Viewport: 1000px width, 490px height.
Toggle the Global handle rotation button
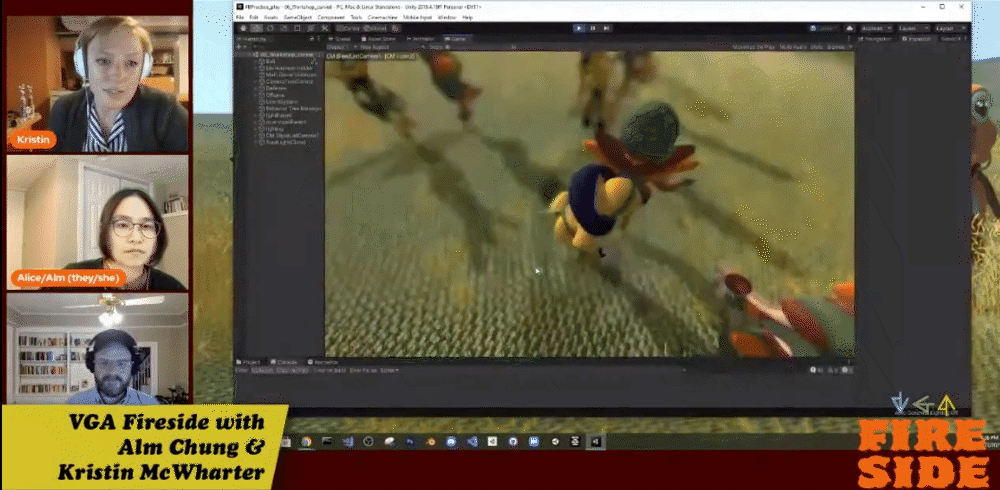click(x=375, y=28)
